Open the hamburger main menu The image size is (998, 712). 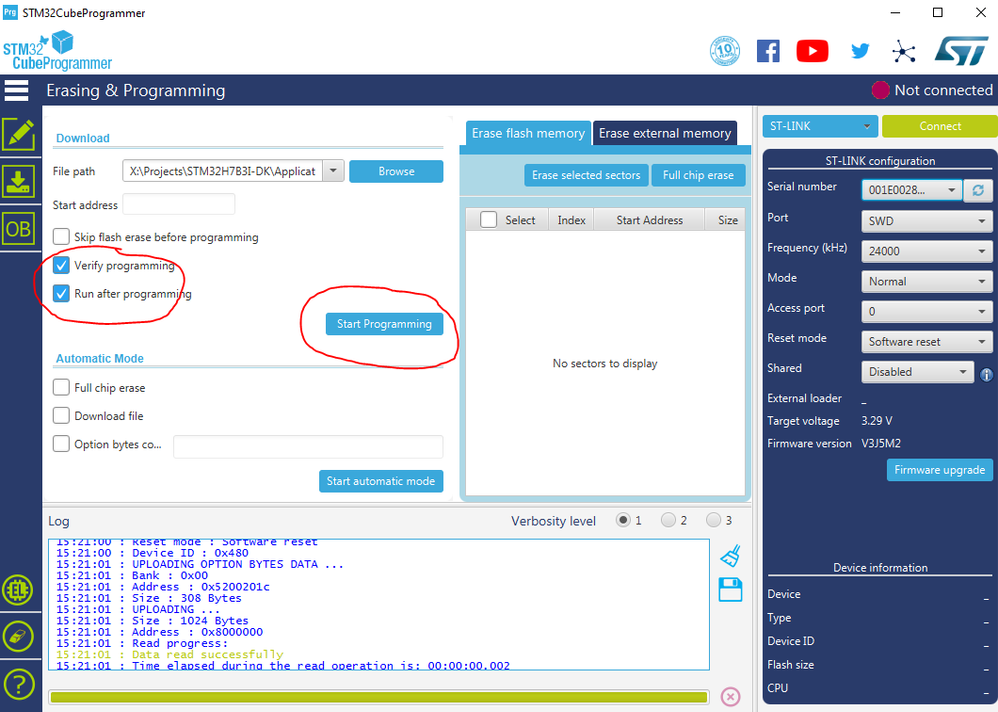17,90
